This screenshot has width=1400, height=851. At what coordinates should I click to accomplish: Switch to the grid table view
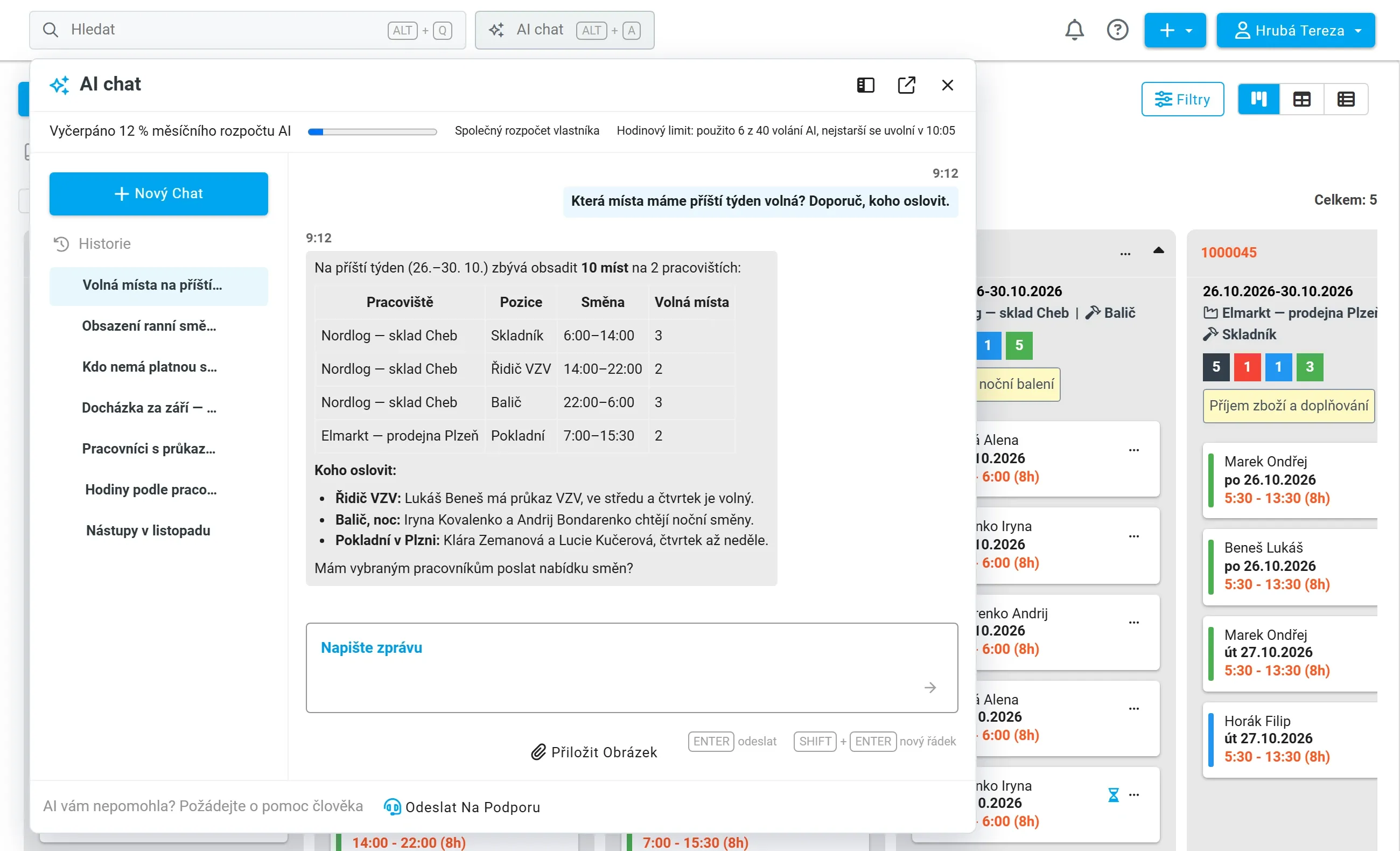1301,100
